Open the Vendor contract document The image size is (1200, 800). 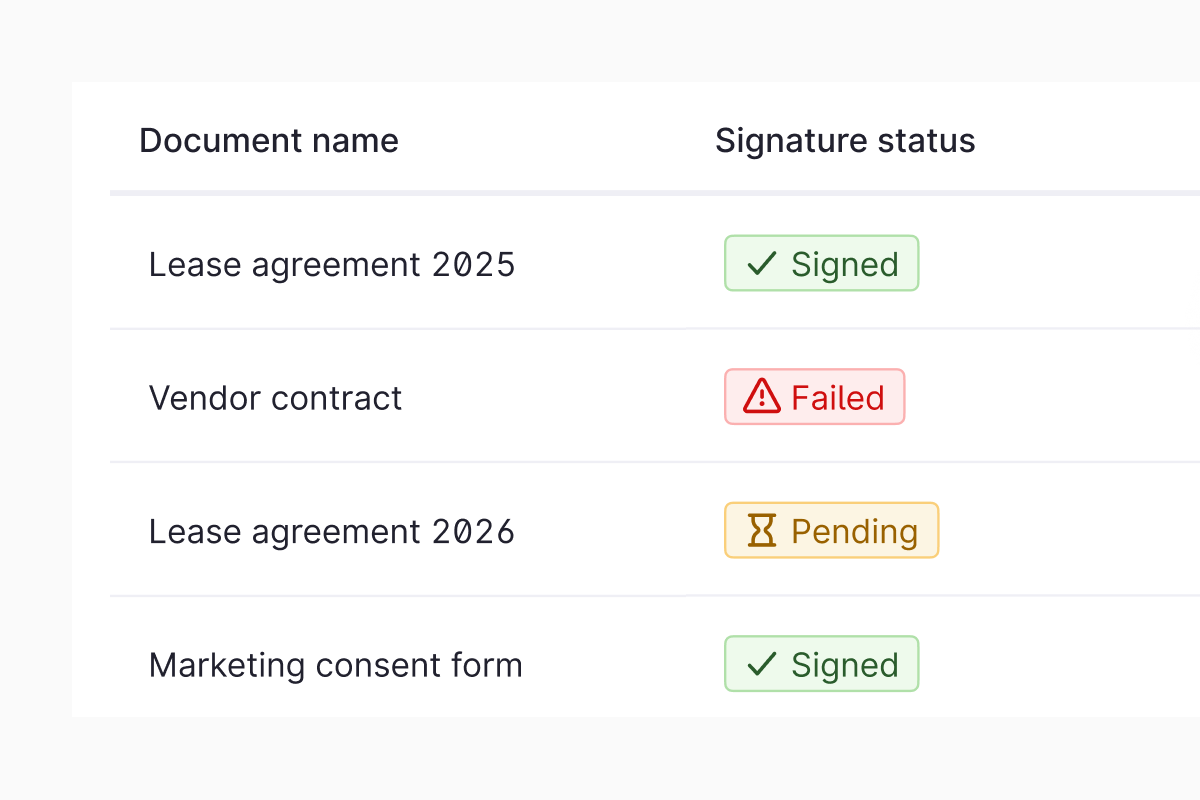[x=275, y=398]
